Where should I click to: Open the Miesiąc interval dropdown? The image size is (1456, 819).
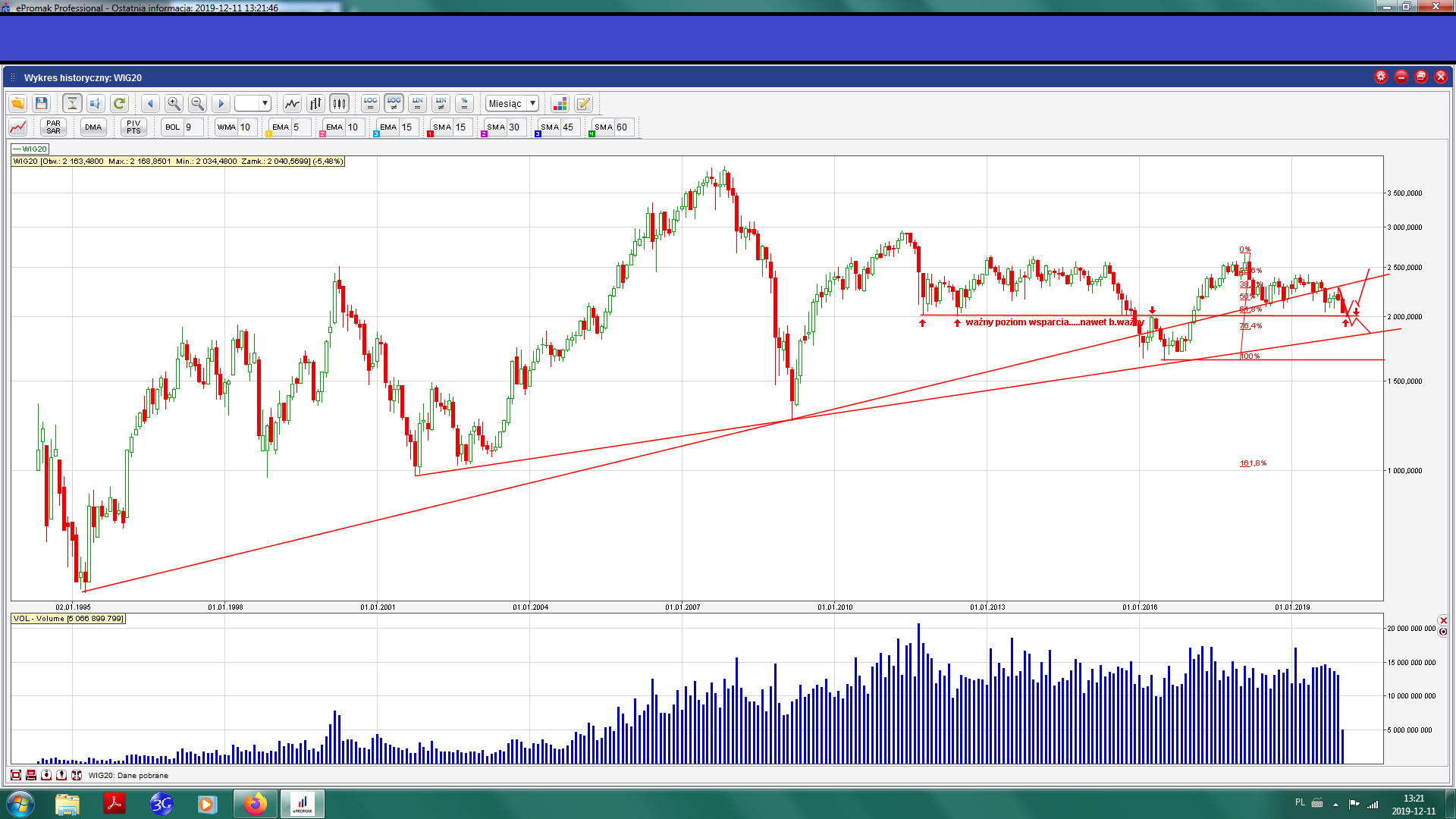(532, 104)
